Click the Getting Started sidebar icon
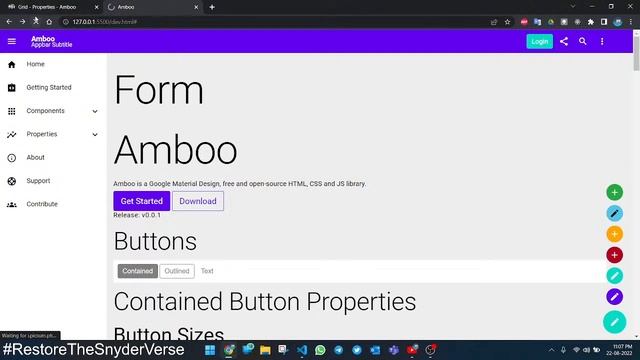 11,88
